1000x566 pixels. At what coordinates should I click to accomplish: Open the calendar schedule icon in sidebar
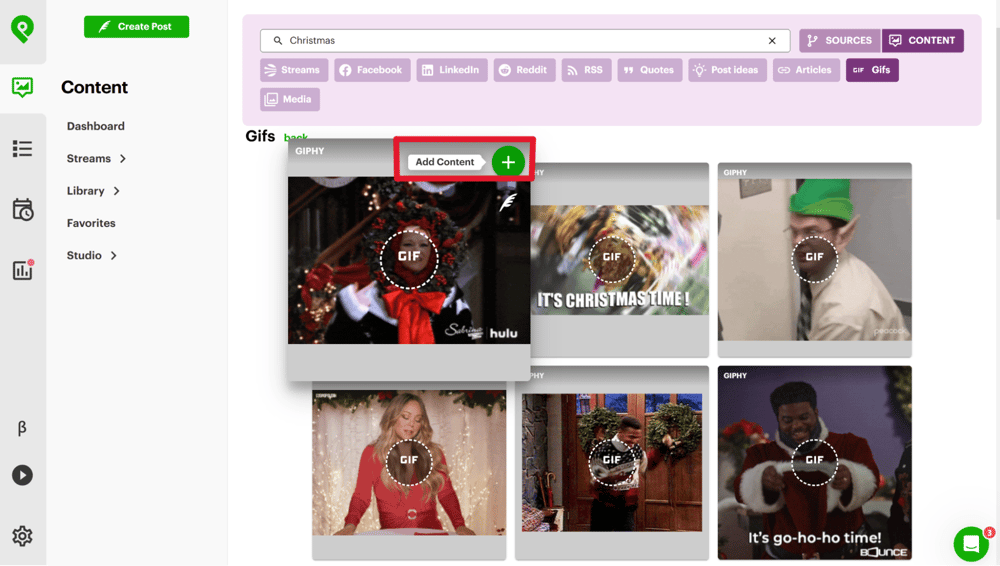click(22, 210)
